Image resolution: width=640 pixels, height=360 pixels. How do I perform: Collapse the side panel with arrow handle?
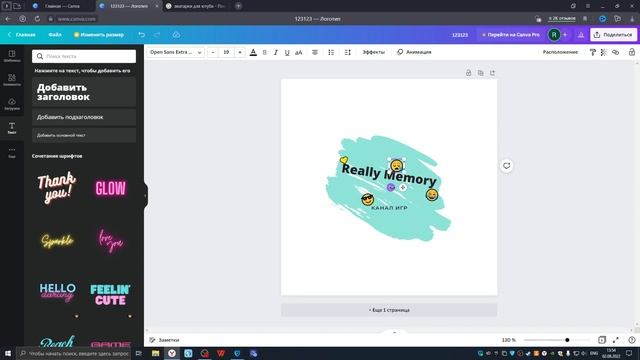click(145, 196)
